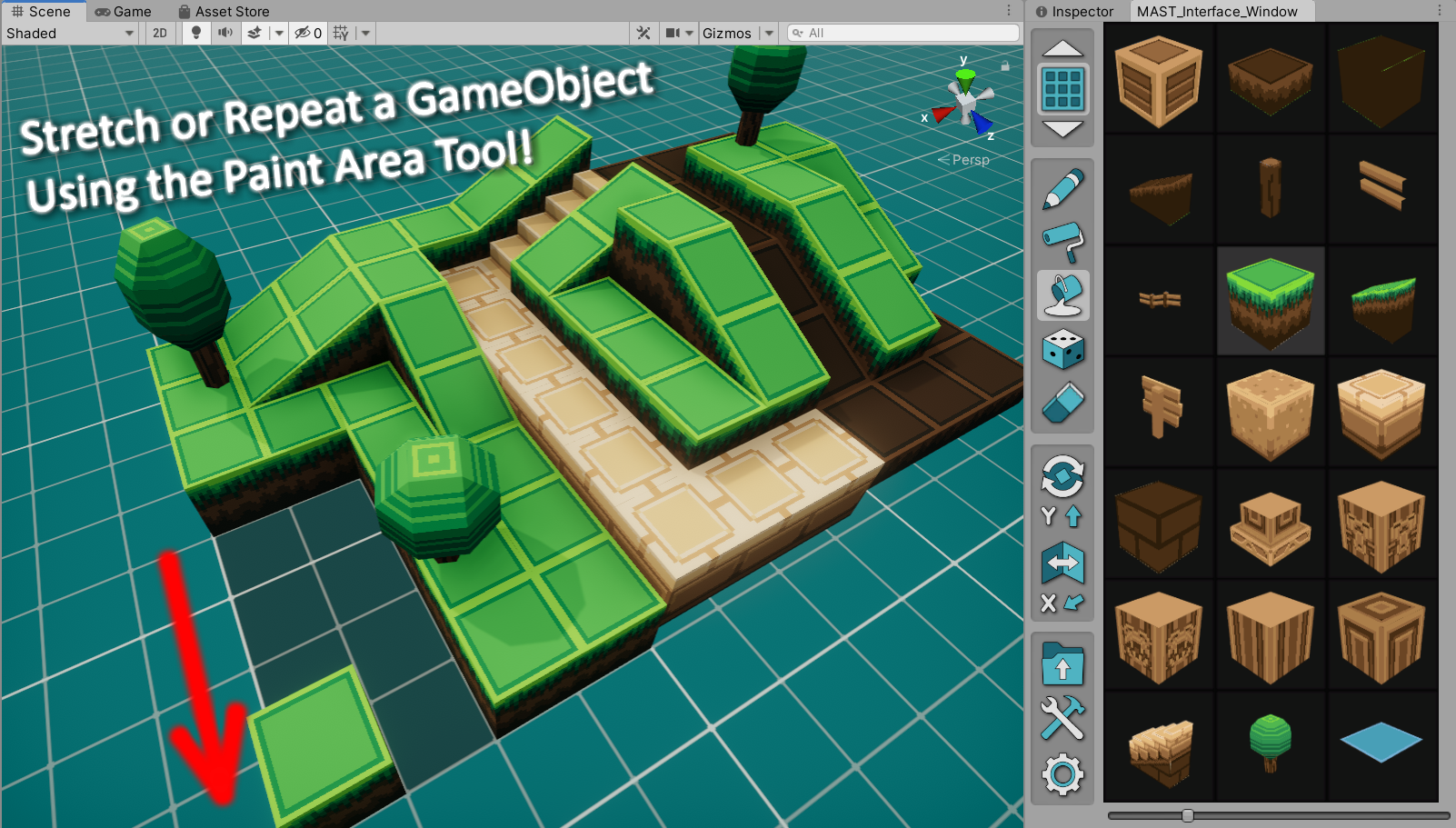Click the green Y axis cone on gizmo
The height and width of the screenshot is (828, 1456).
[965, 79]
